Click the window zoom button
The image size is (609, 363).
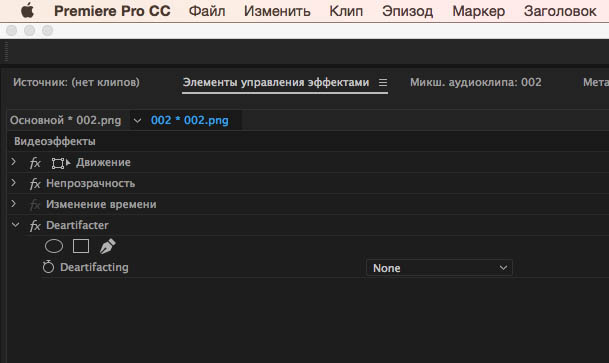pyautogui.click(x=47, y=30)
